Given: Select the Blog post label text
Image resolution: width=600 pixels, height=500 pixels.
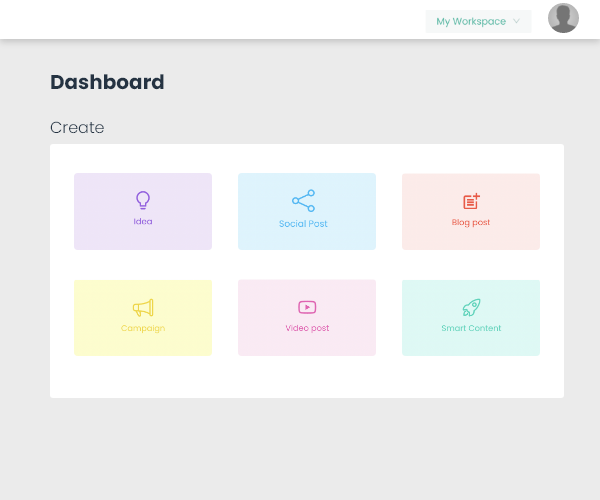Looking at the screenshot, I should pos(471,223).
